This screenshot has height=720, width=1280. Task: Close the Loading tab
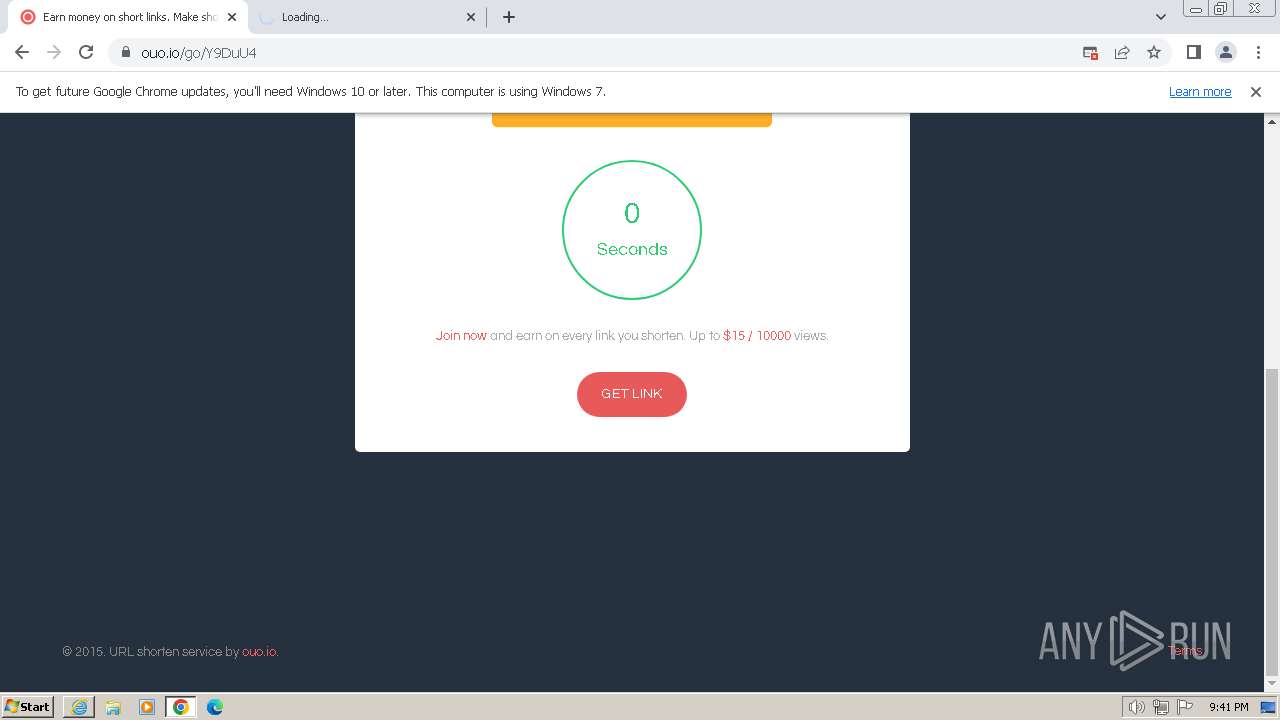(x=471, y=17)
